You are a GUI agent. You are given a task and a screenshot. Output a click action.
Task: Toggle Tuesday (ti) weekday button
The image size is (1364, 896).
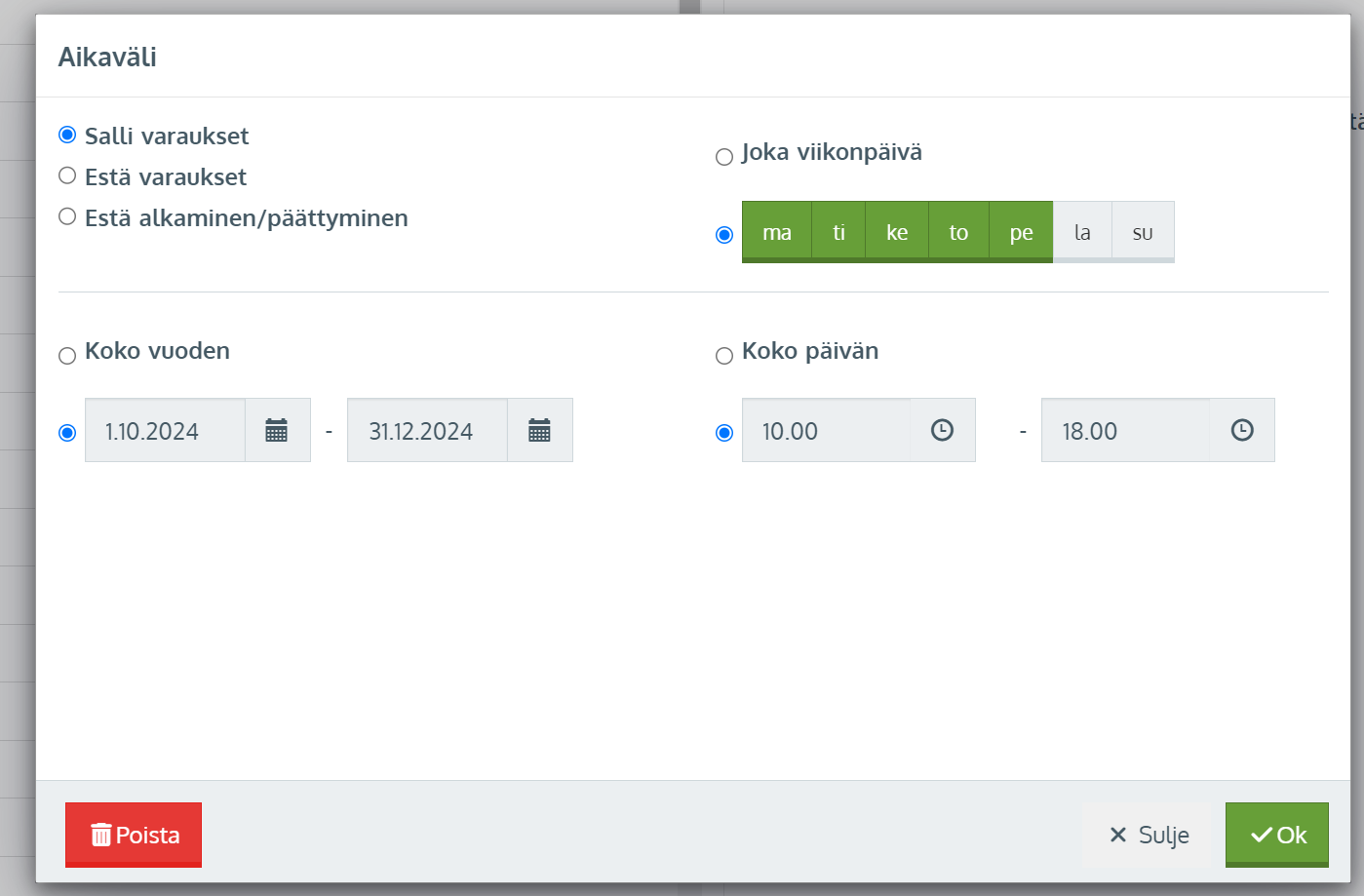click(838, 232)
